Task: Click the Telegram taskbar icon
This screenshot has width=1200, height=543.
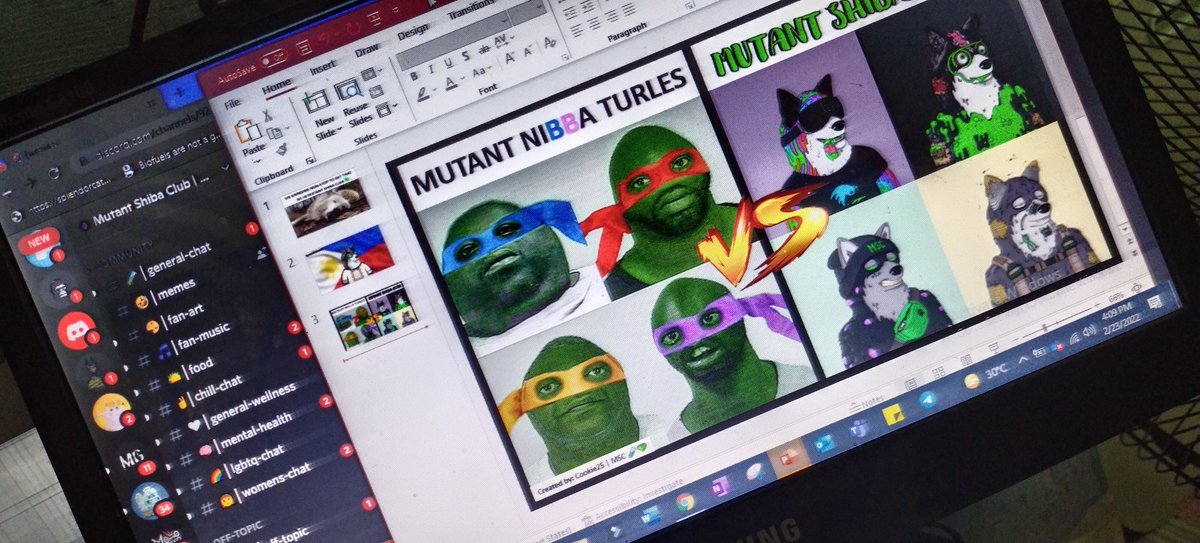Action: pos(929,399)
